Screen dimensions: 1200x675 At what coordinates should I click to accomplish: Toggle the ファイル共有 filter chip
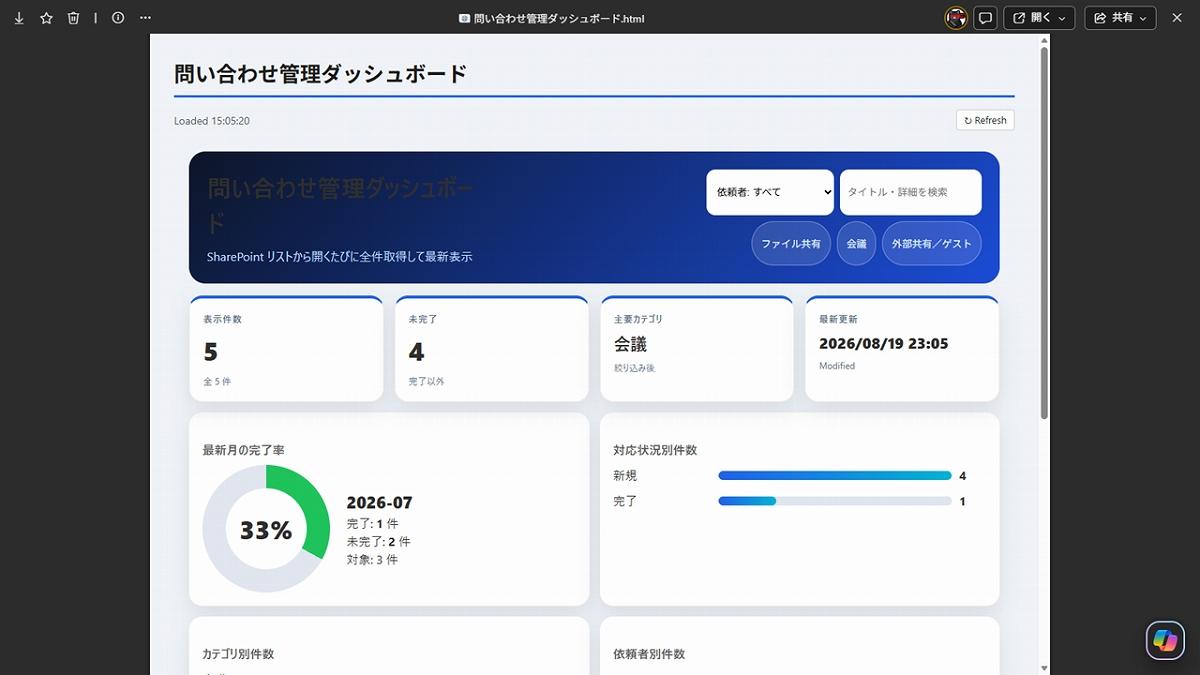point(791,244)
